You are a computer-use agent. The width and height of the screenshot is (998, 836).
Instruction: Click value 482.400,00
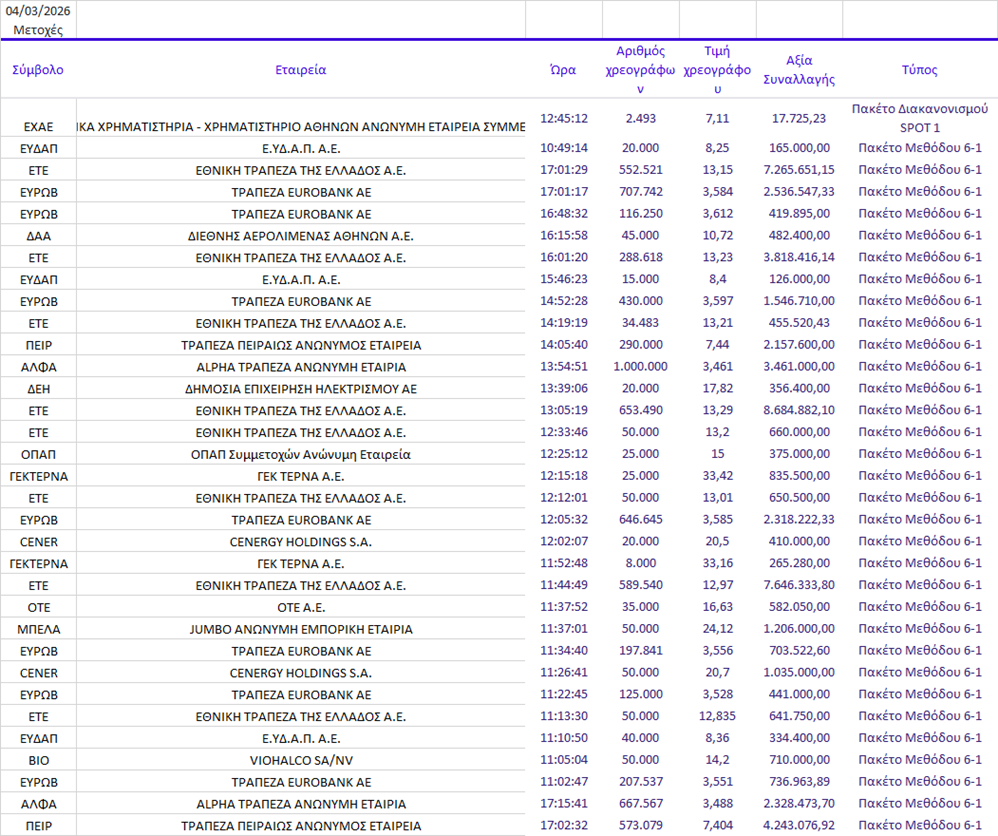pyautogui.click(x=799, y=236)
